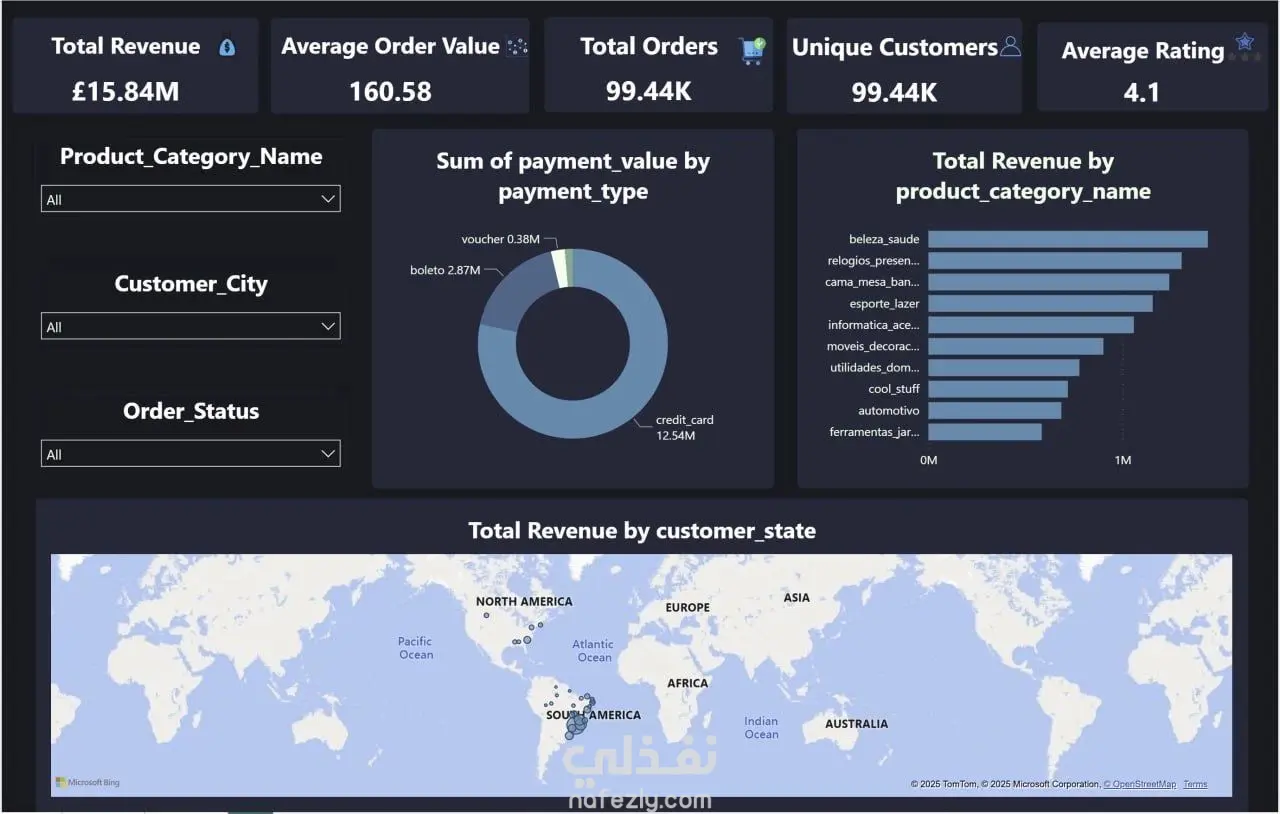Image resolution: width=1280 pixels, height=814 pixels.
Task: Select the Customer_City slicer heading
Action: coord(191,284)
